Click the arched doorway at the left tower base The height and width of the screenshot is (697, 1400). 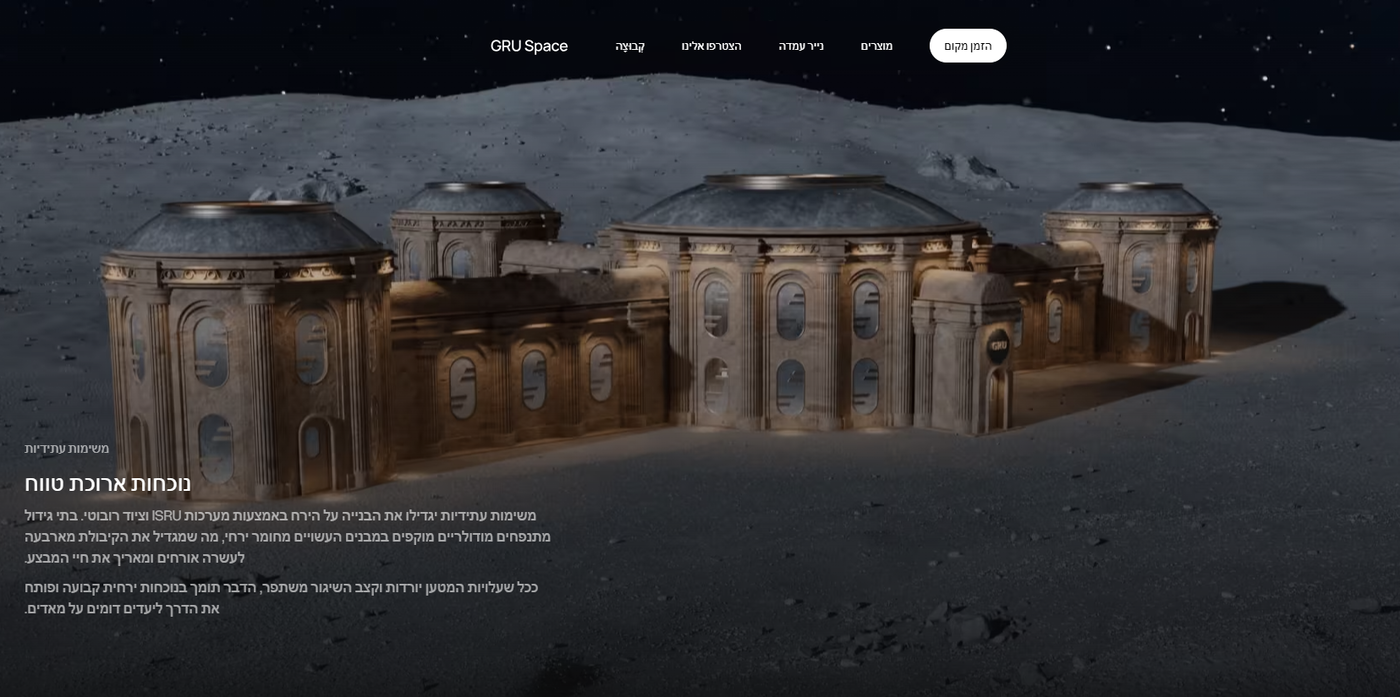pos(316,455)
